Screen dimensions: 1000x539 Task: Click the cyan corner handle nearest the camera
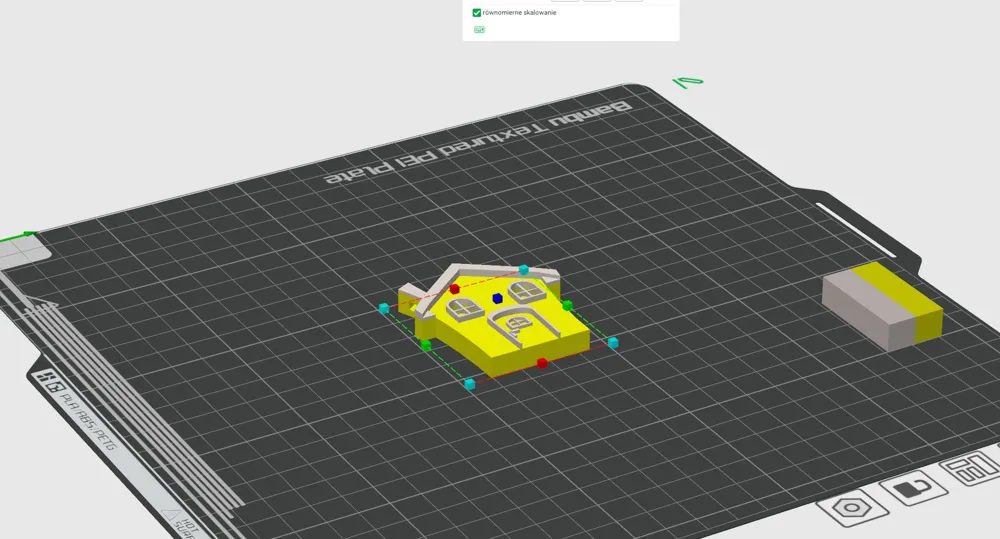click(x=470, y=383)
